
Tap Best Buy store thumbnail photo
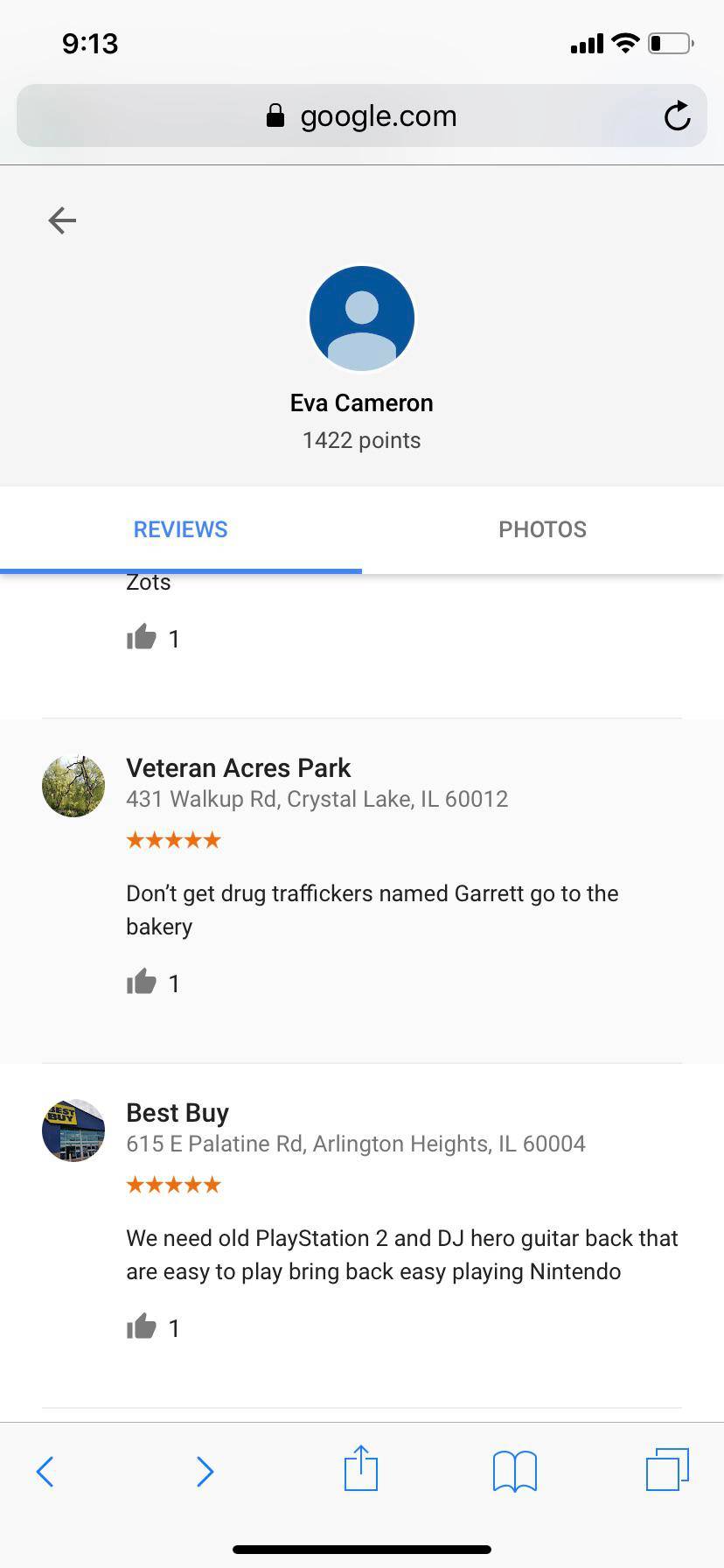[x=73, y=1130]
